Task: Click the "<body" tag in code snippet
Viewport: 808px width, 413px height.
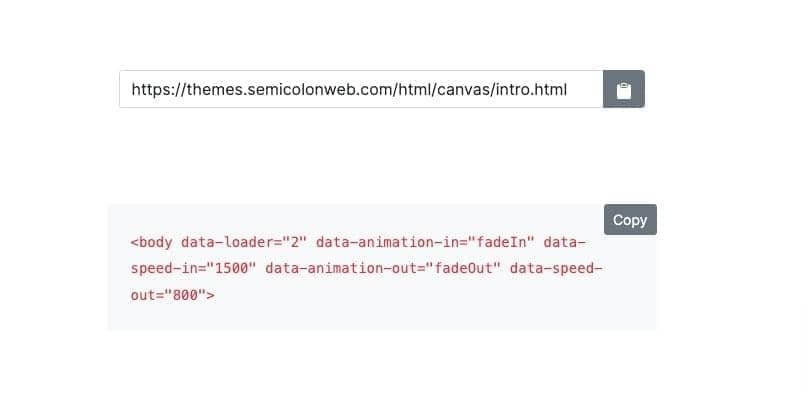Action: pos(151,242)
